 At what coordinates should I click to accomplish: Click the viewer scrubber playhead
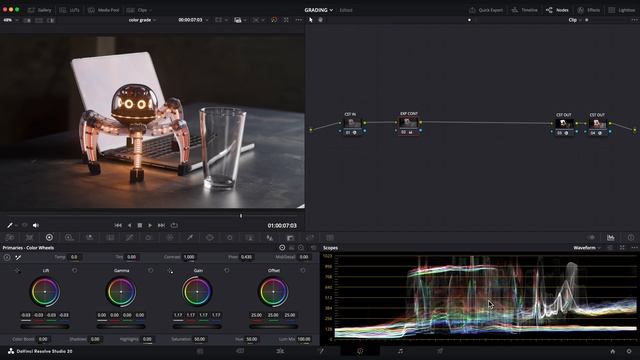241,216
